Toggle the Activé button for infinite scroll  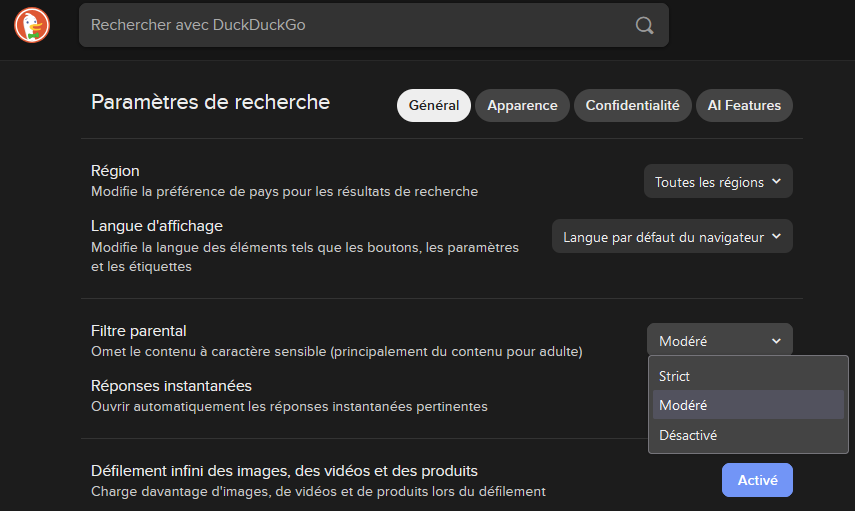[756, 480]
